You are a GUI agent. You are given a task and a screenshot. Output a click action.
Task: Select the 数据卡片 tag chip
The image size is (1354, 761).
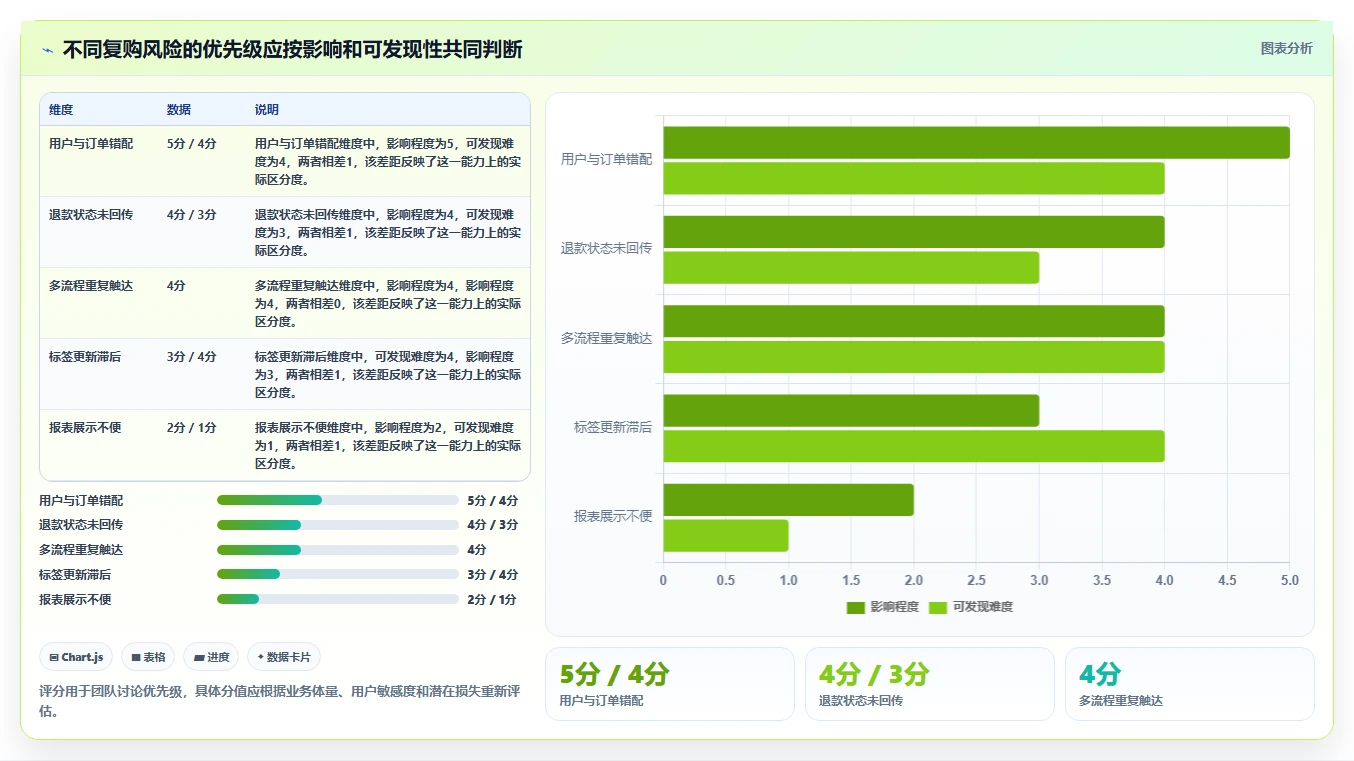(x=284, y=657)
